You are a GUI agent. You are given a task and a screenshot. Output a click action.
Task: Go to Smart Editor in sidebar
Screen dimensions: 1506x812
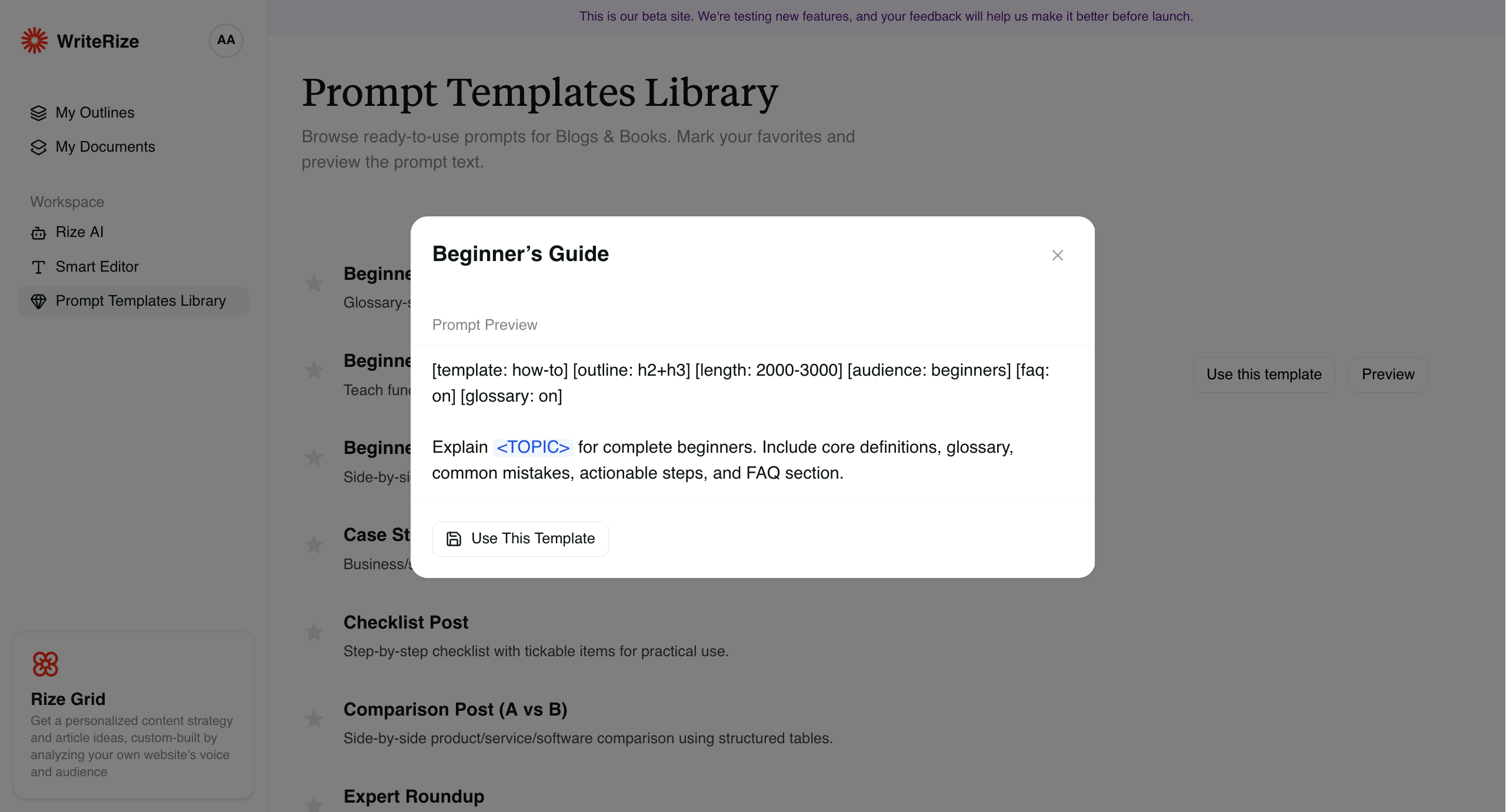pos(97,267)
